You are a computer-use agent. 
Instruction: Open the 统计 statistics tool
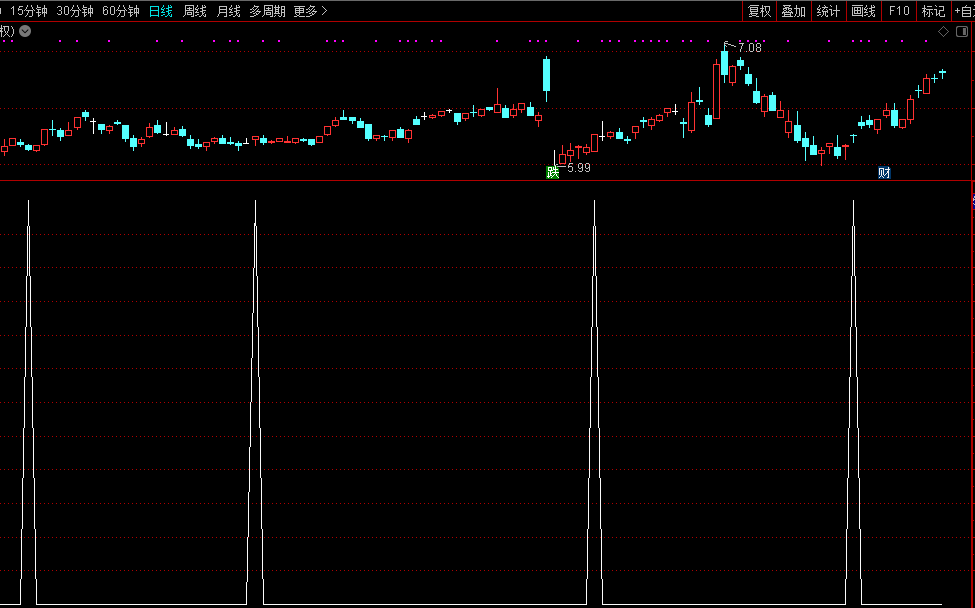pos(828,11)
